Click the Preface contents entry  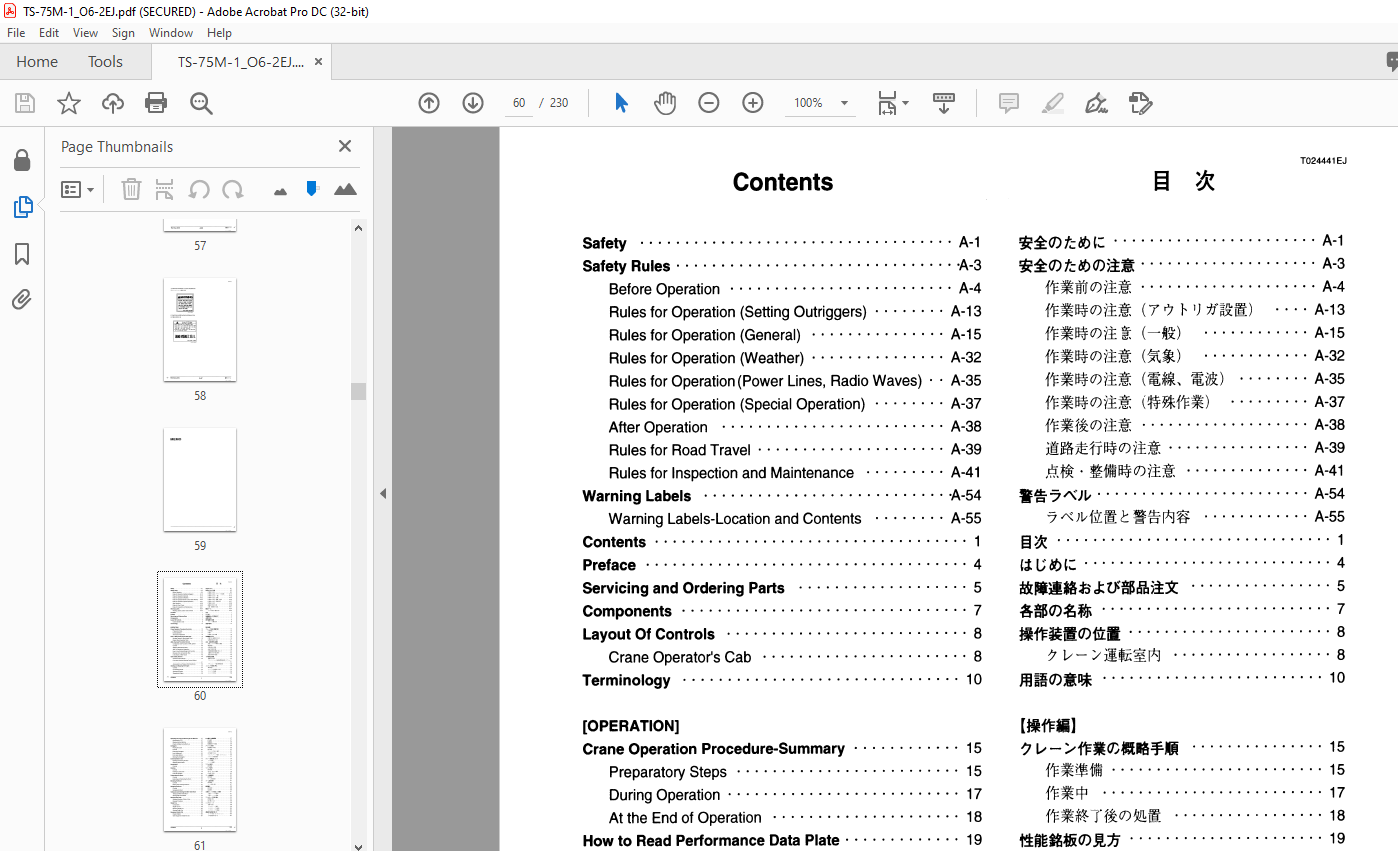tap(609, 565)
